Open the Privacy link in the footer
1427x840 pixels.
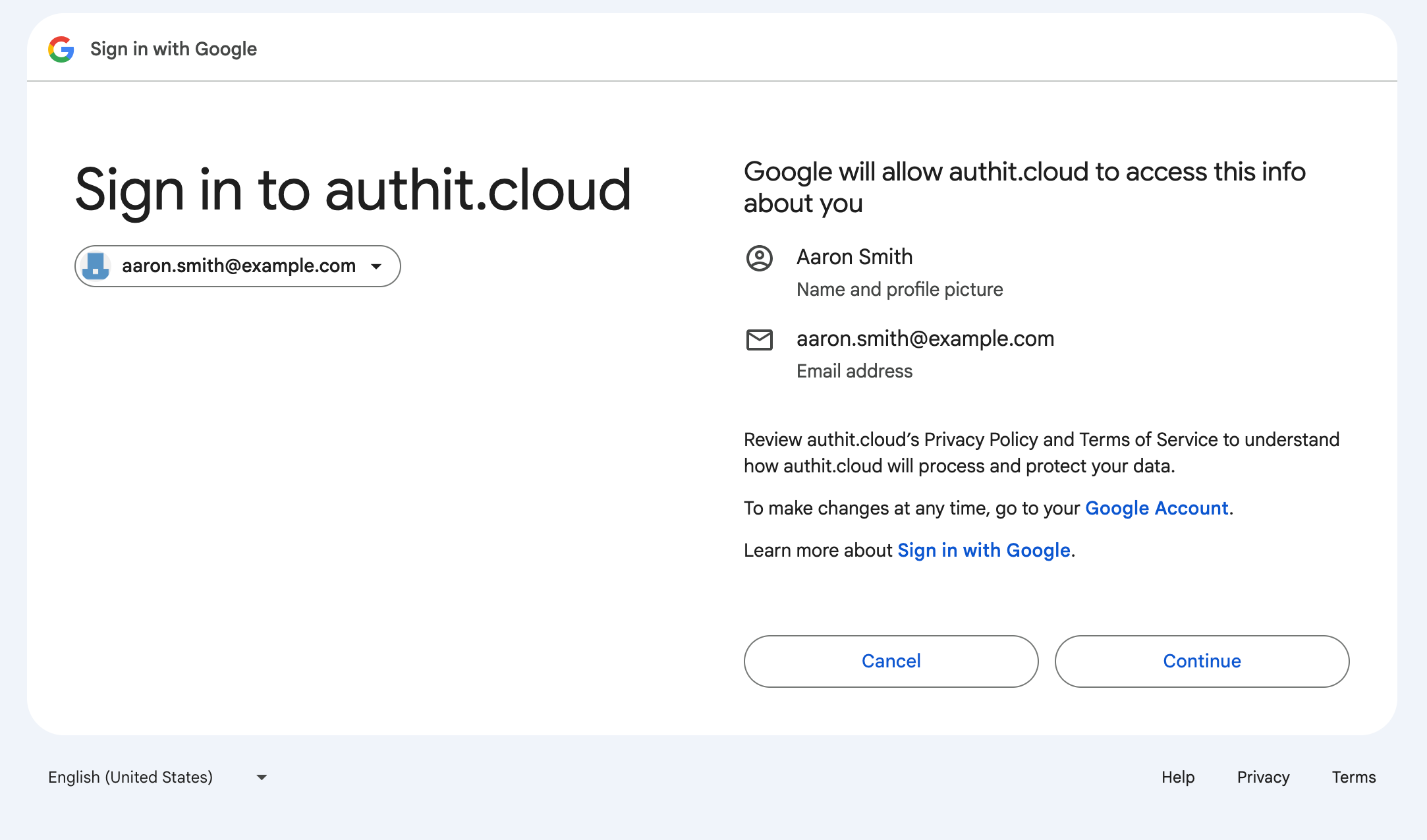pos(1263,777)
